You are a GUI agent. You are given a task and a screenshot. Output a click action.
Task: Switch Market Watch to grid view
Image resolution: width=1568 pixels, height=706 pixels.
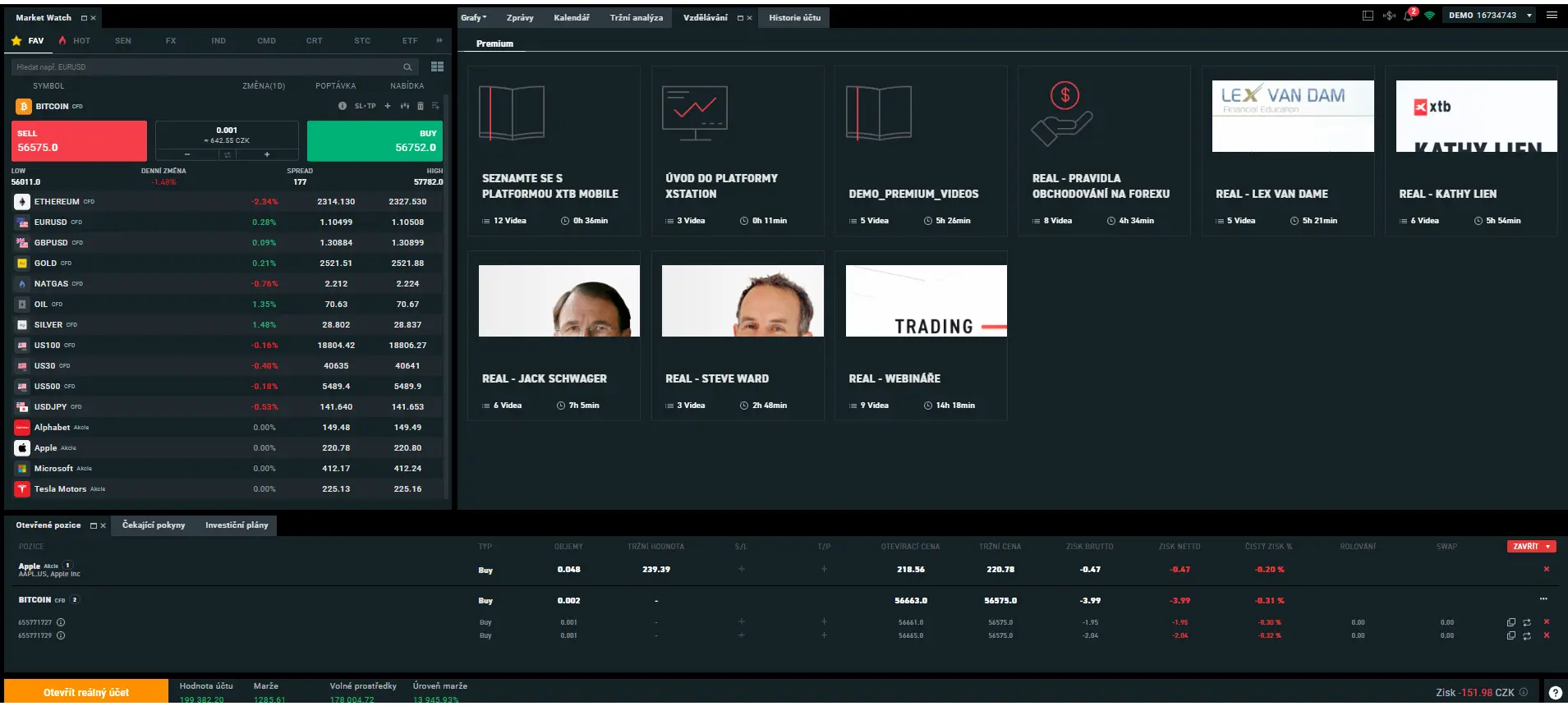437,66
